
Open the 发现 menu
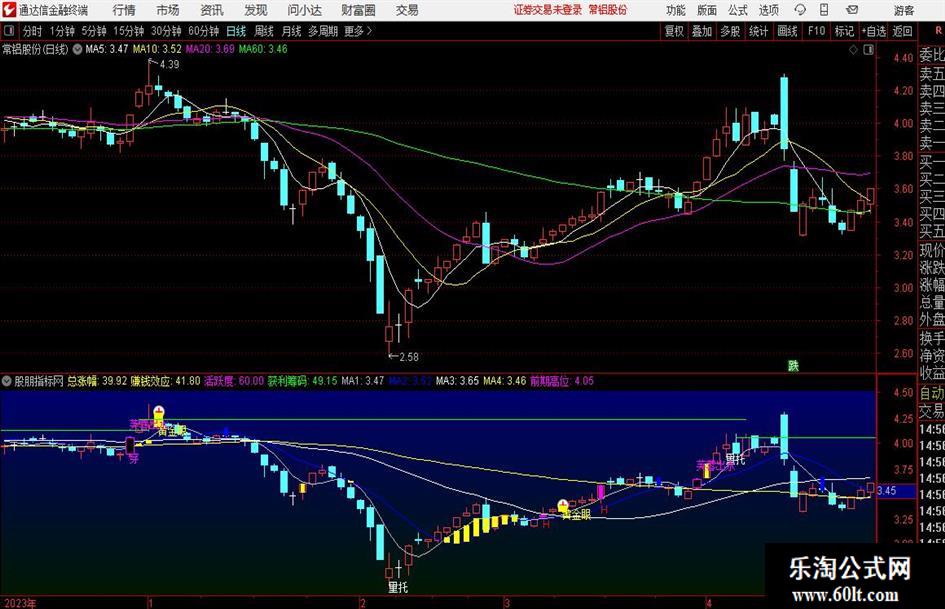click(x=256, y=10)
